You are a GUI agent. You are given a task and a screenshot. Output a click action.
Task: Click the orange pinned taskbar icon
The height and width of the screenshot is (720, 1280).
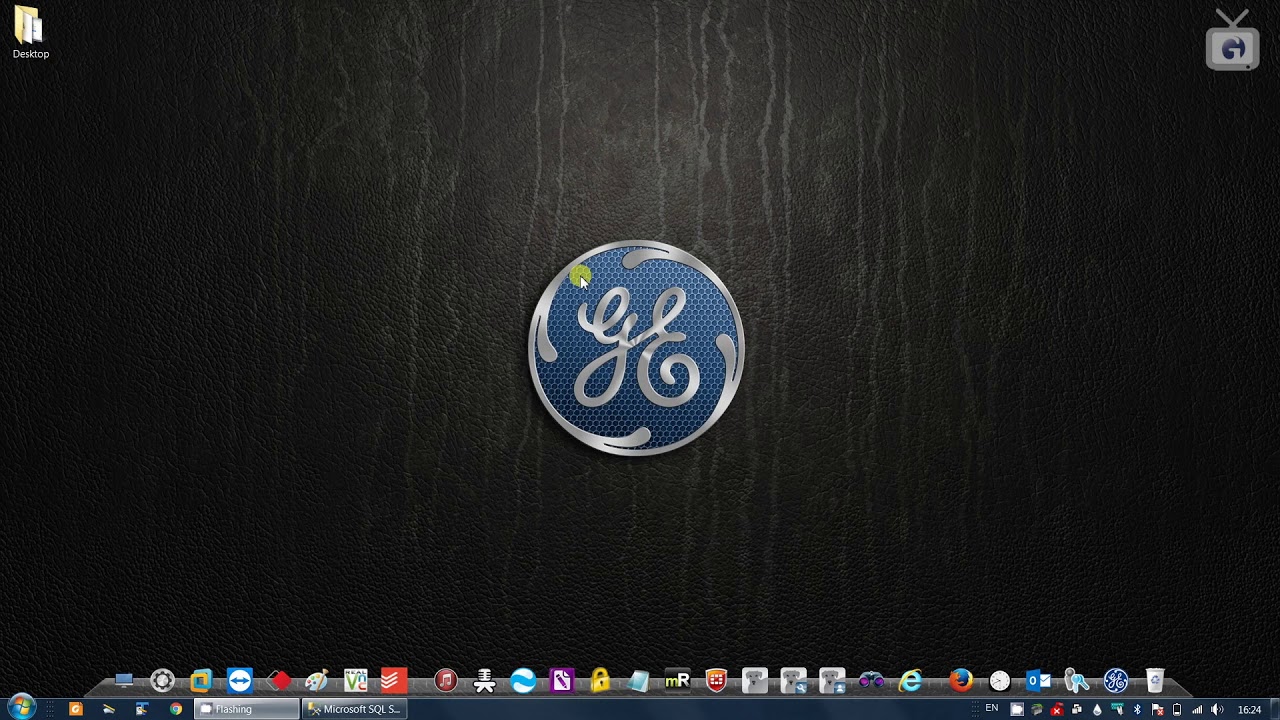(75, 709)
